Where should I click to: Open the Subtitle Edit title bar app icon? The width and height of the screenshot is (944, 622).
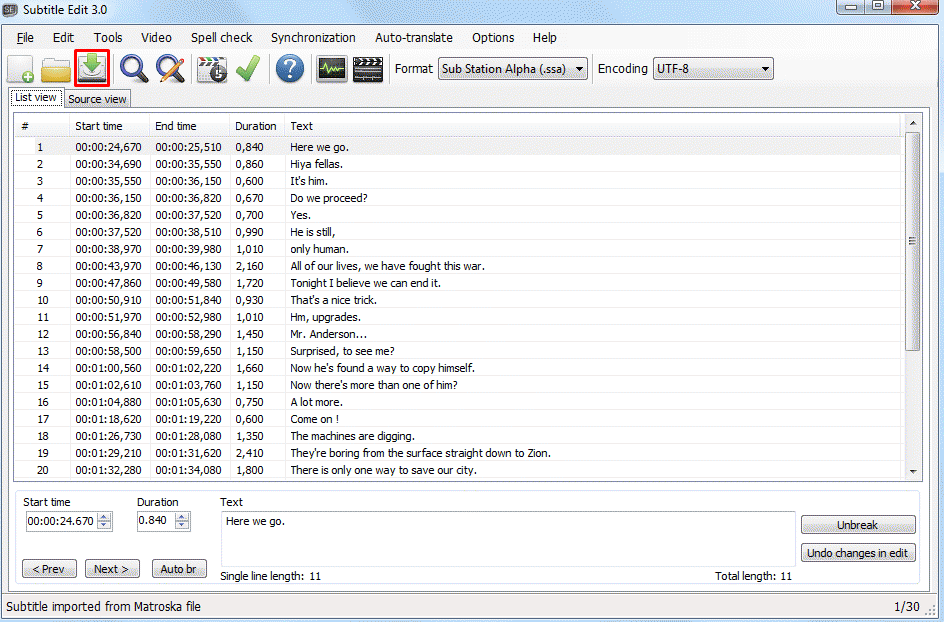(10, 10)
